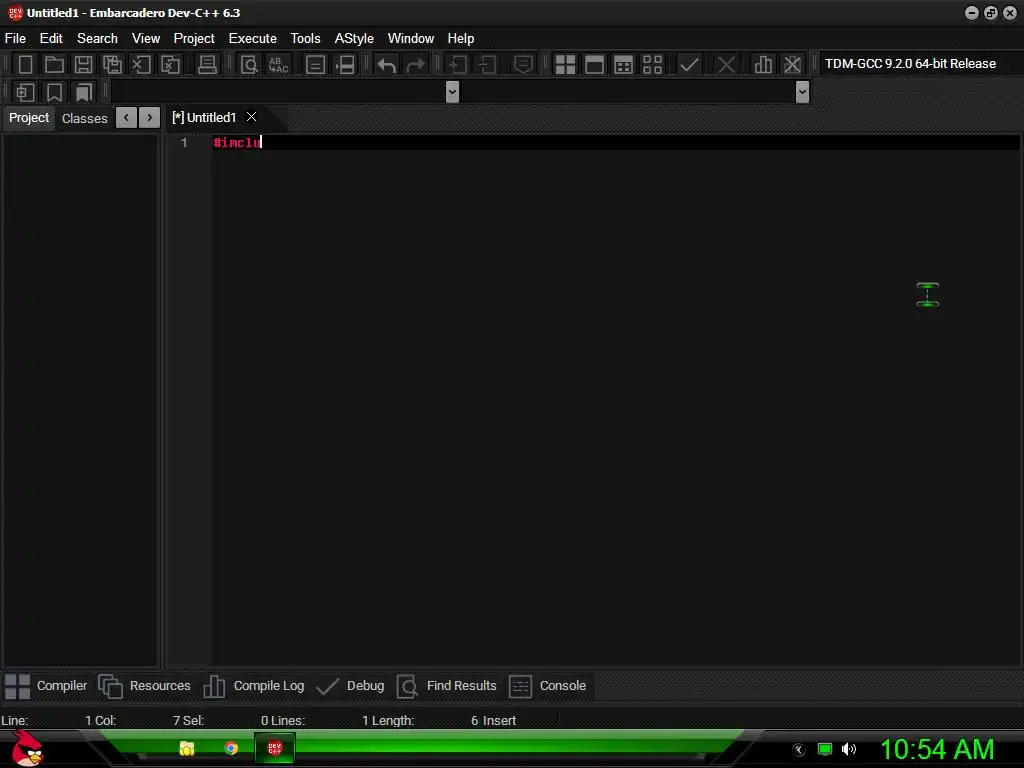
Task: Open the Console bottom panel tab
Action: coord(547,686)
